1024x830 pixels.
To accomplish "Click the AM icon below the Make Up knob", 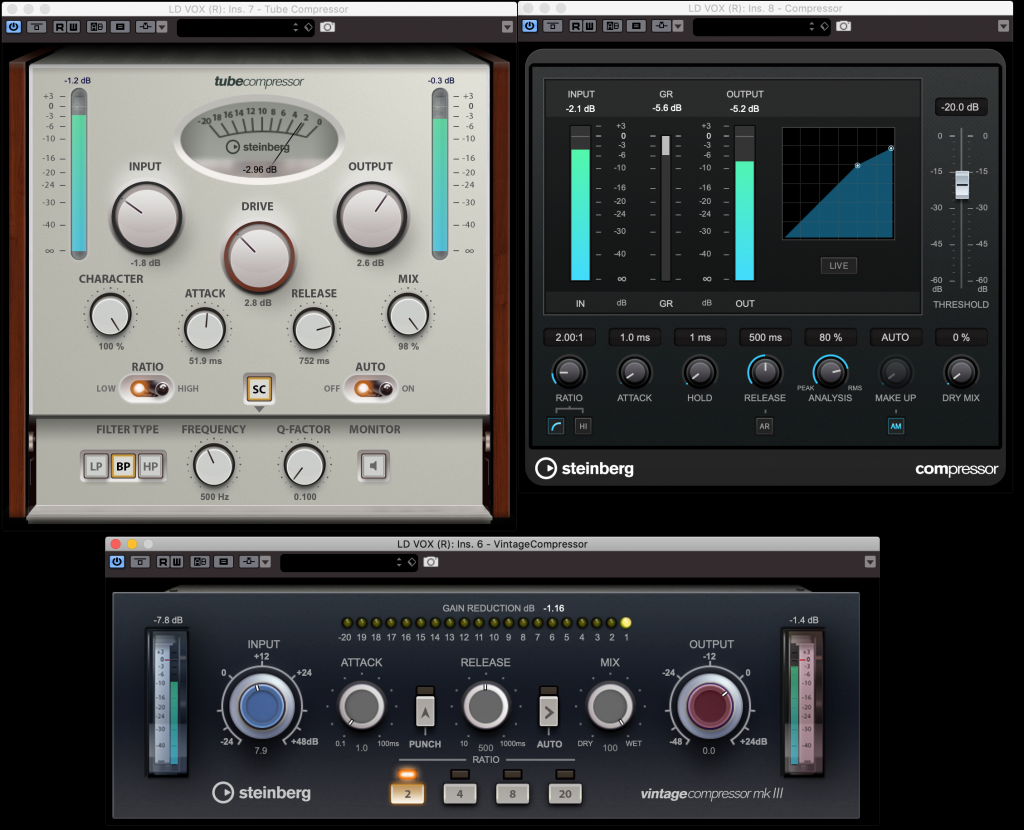I will click(x=895, y=425).
